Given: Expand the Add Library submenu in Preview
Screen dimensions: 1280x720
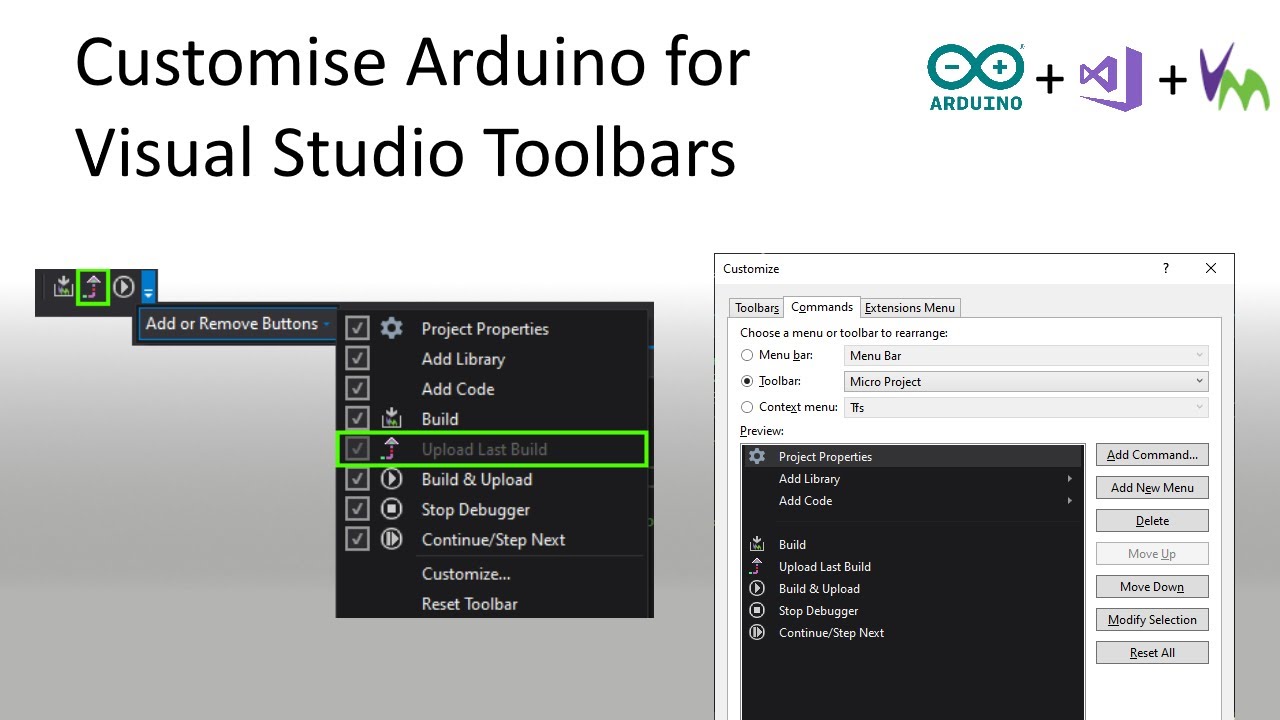Looking at the screenshot, I should tap(1070, 479).
